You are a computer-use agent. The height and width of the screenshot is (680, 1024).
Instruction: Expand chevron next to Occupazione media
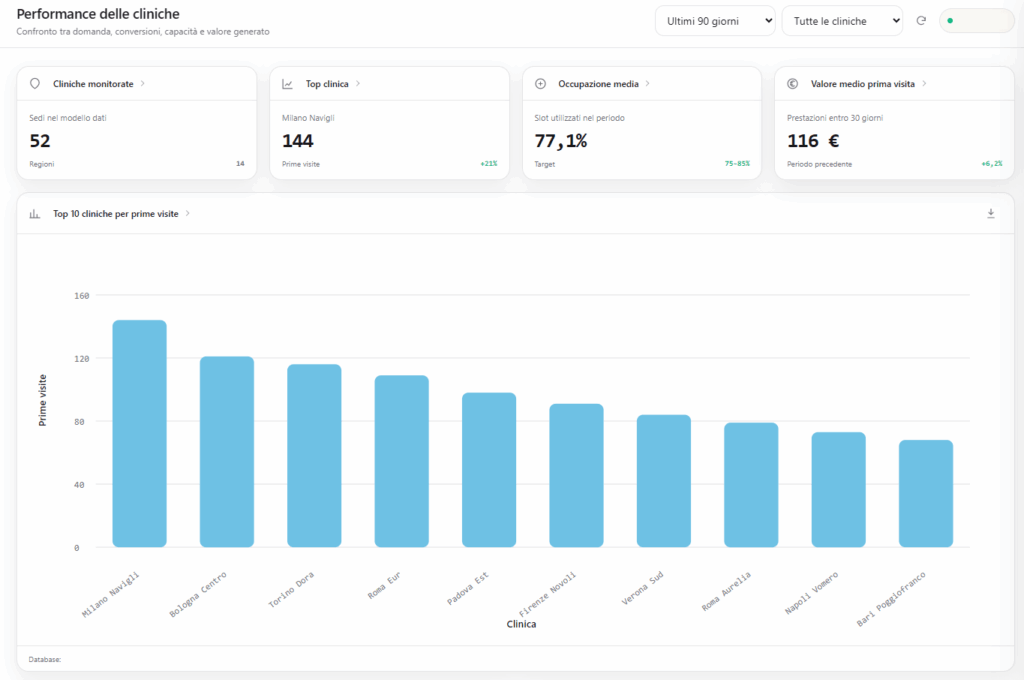click(x=647, y=84)
